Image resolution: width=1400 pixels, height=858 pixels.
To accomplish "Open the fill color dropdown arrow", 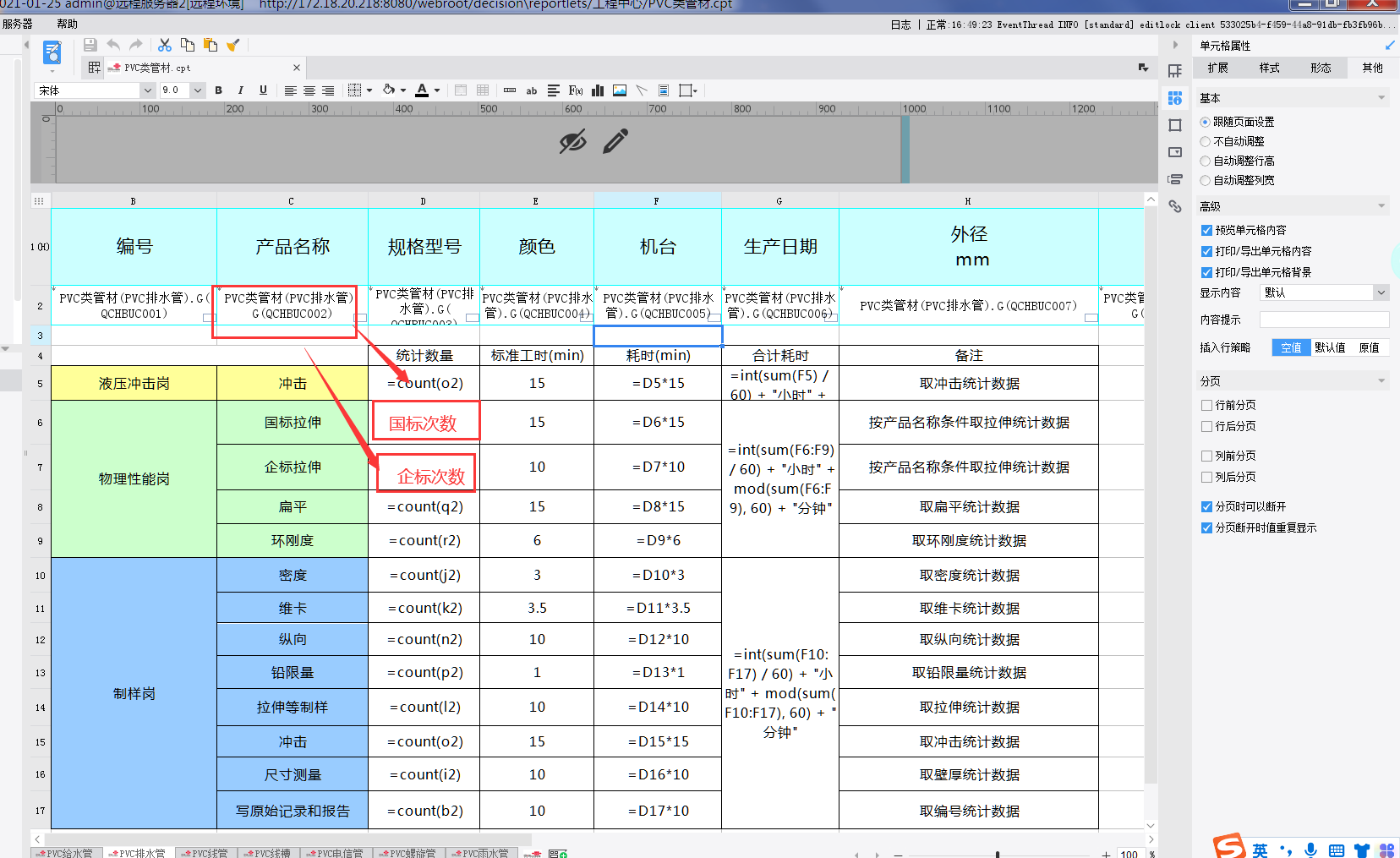I will pyautogui.click(x=403, y=90).
